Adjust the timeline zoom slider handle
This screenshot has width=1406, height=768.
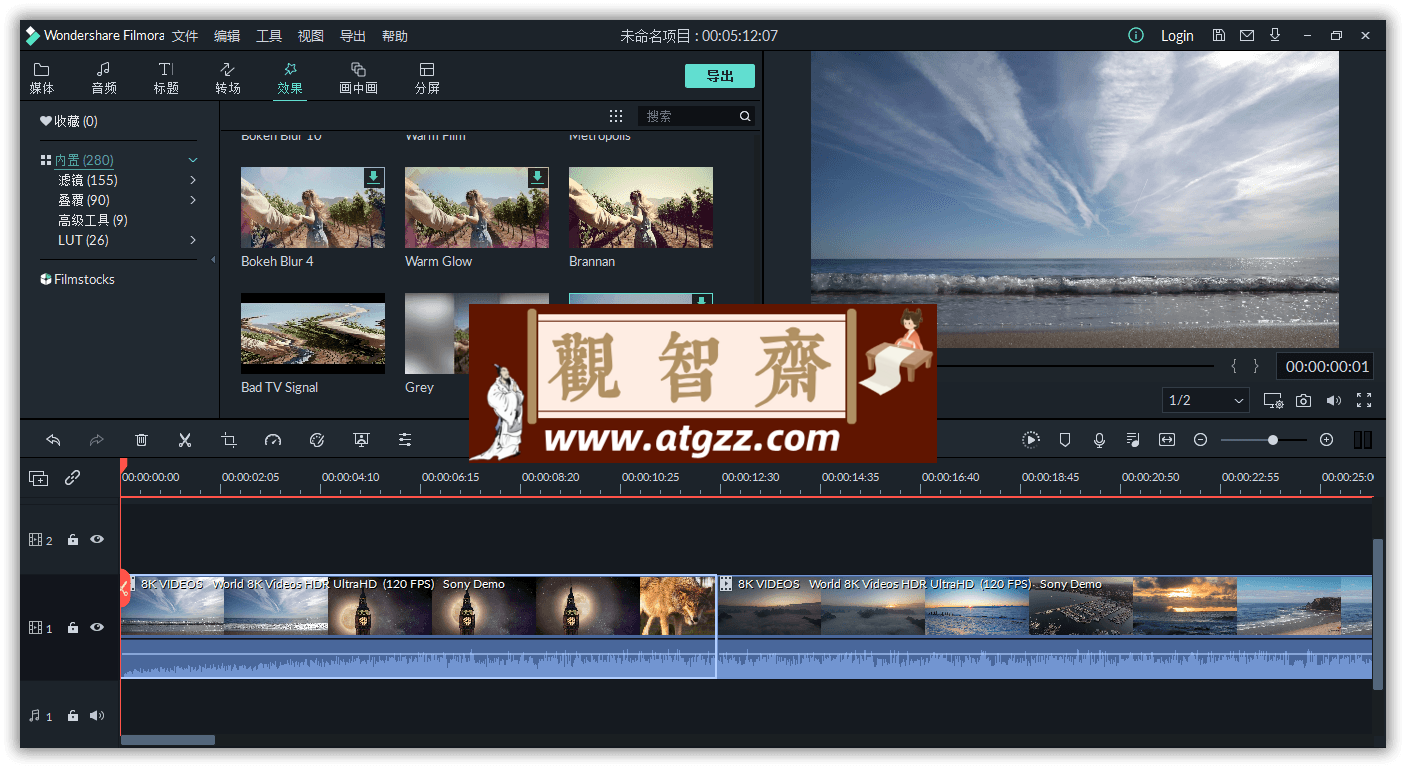1273,440
